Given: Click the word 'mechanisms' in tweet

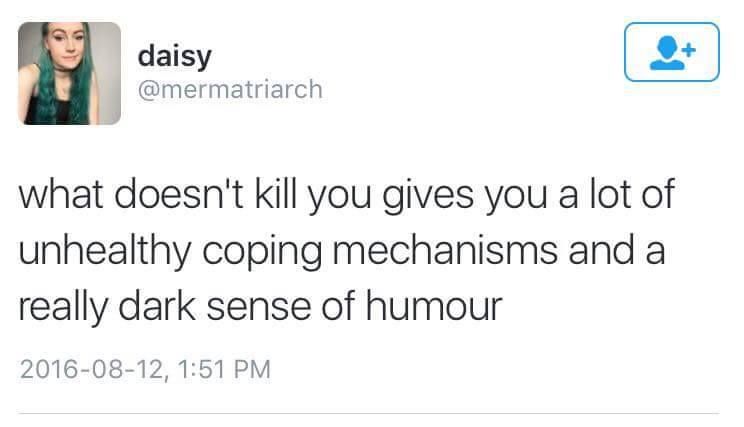Looking at the screenshot, I should [x=445, y=250].
